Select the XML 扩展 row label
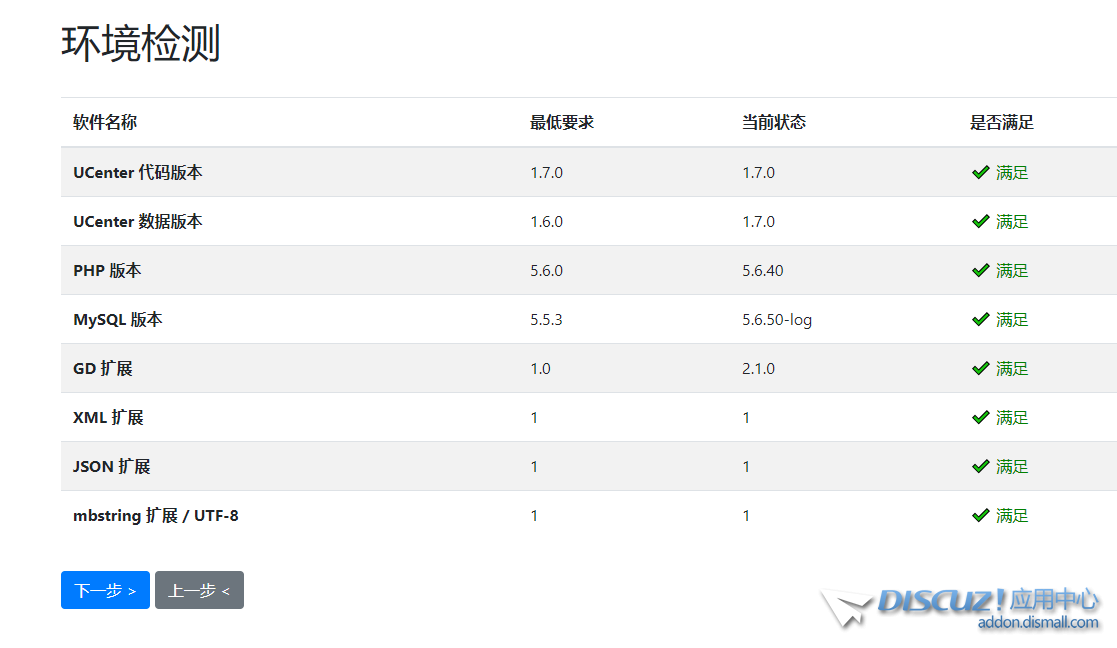 point(108,417)
